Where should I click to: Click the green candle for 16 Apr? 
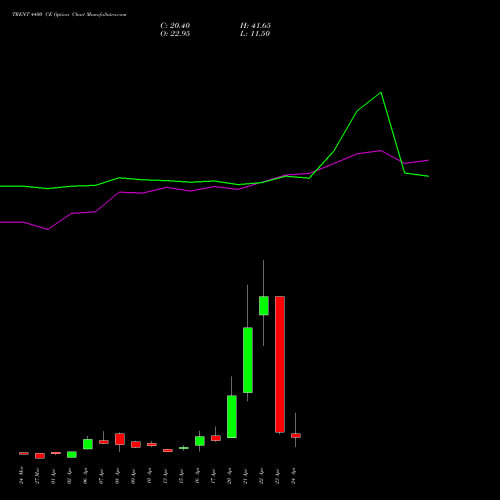coord(200,441)
